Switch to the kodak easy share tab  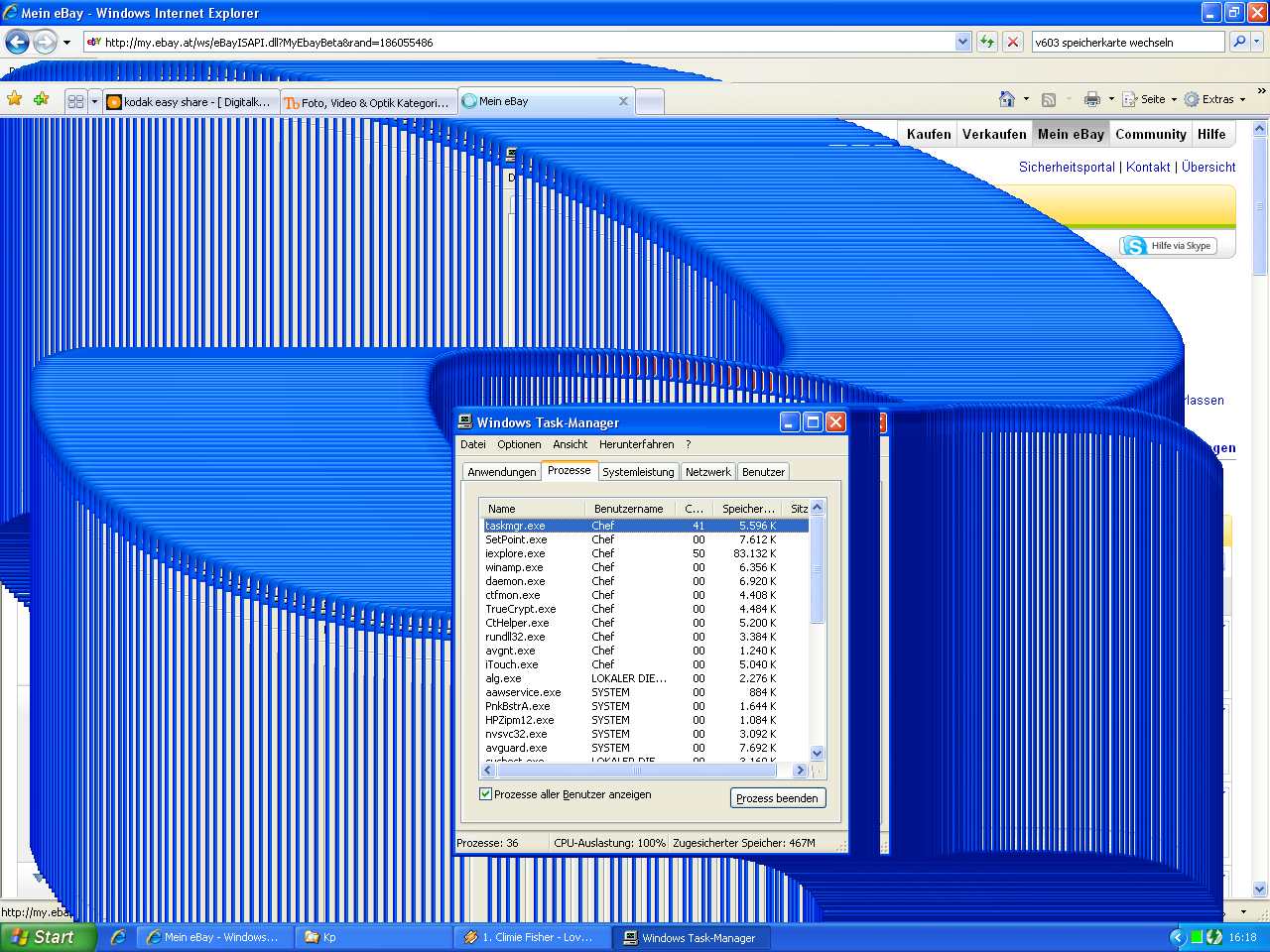[190, 102]
